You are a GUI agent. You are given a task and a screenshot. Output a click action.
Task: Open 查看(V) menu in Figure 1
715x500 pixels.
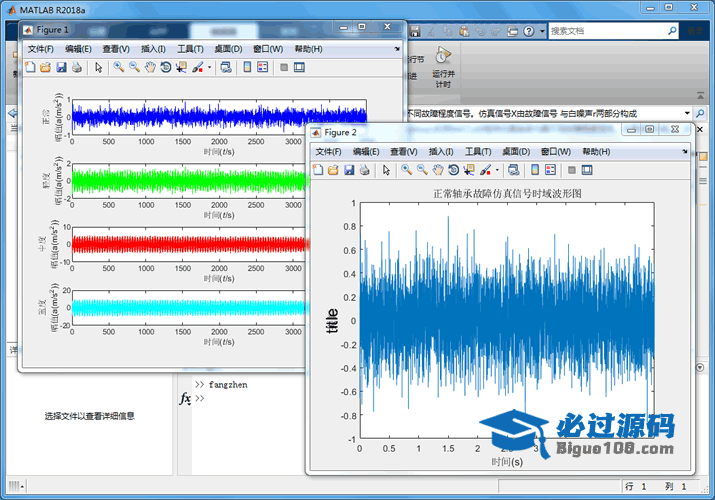coord(116,49)
